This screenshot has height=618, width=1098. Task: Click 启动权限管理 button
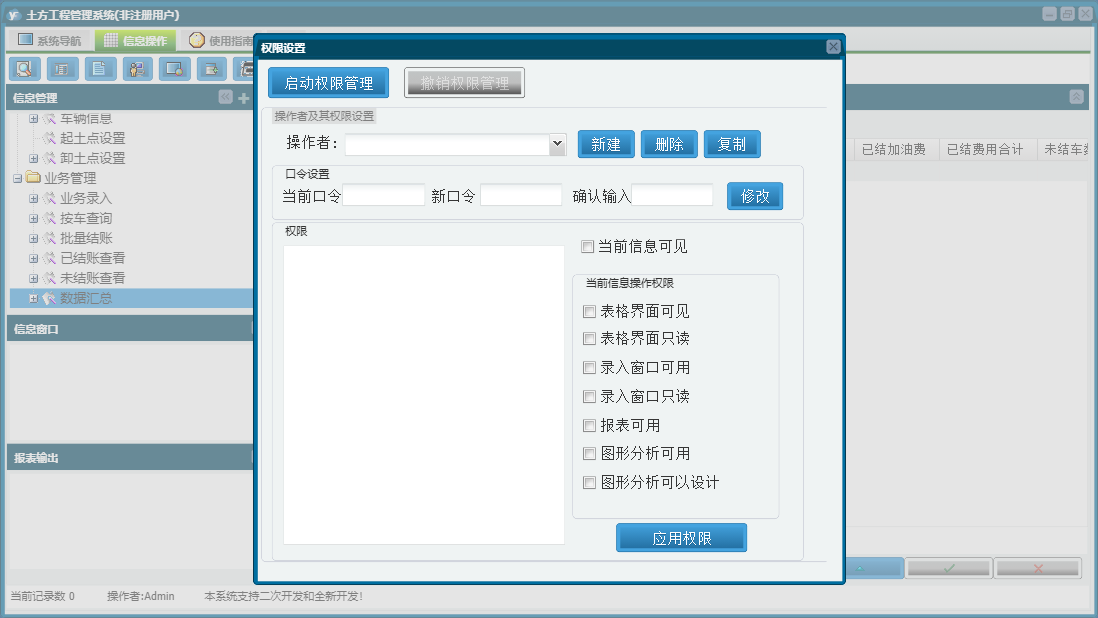point(328,83)
